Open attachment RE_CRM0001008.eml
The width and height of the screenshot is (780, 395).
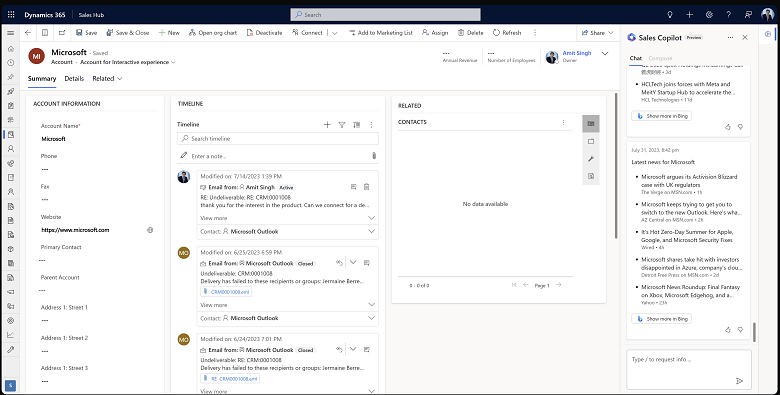coord(230,379)
